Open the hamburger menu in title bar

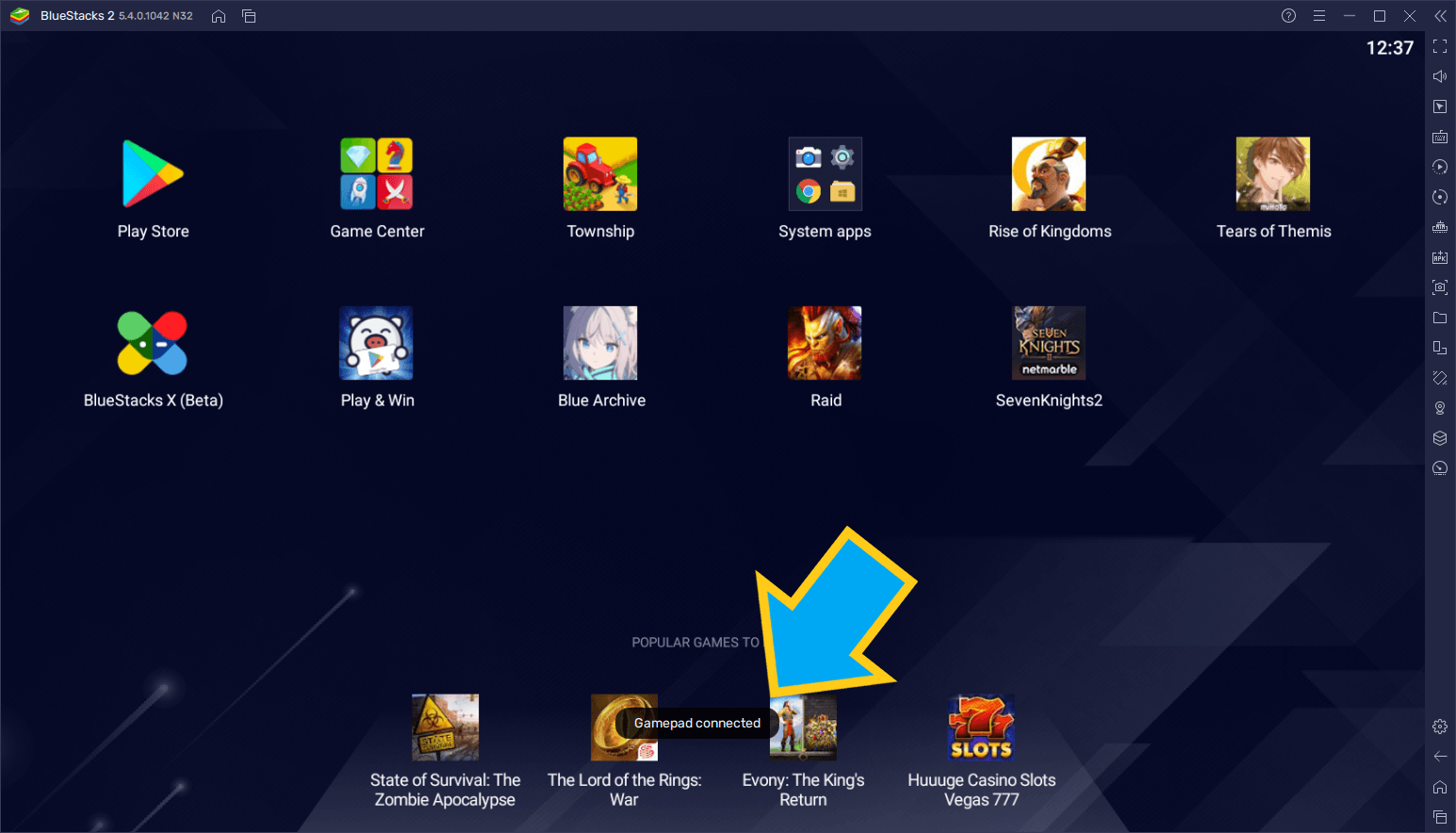tap(1319, 16)
